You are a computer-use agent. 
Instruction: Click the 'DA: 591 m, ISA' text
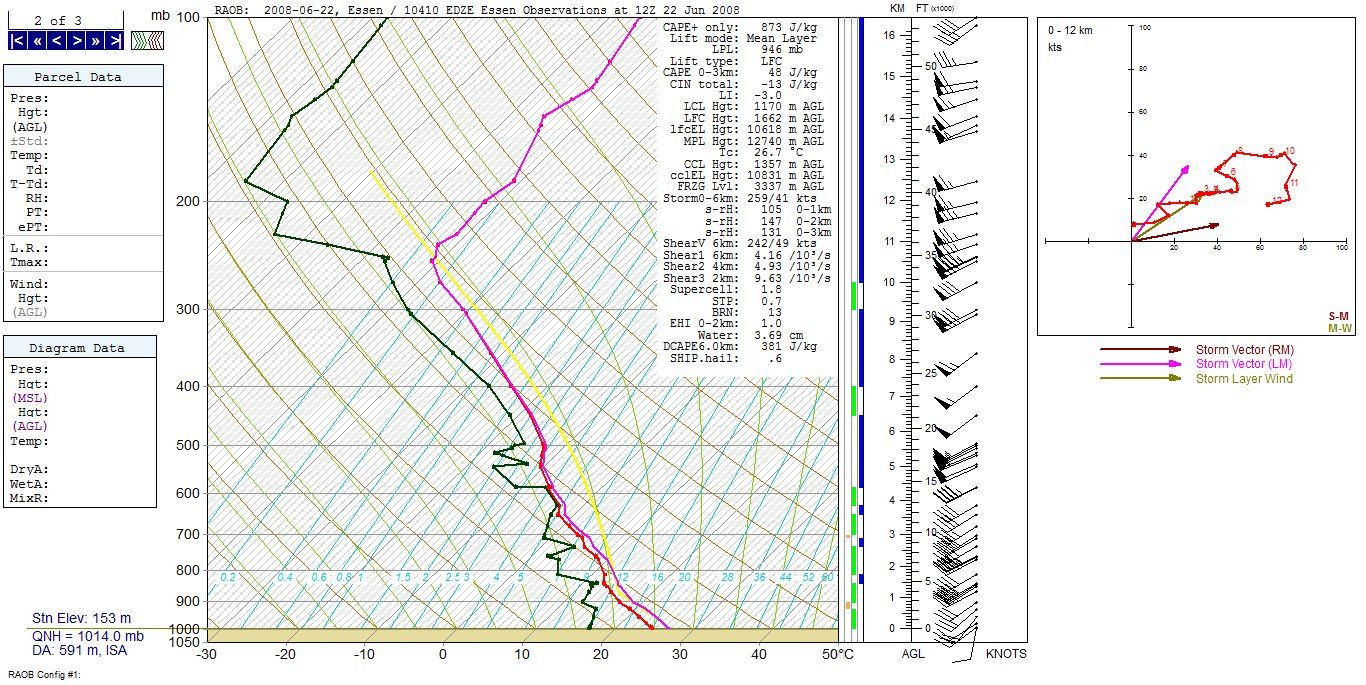80,651
